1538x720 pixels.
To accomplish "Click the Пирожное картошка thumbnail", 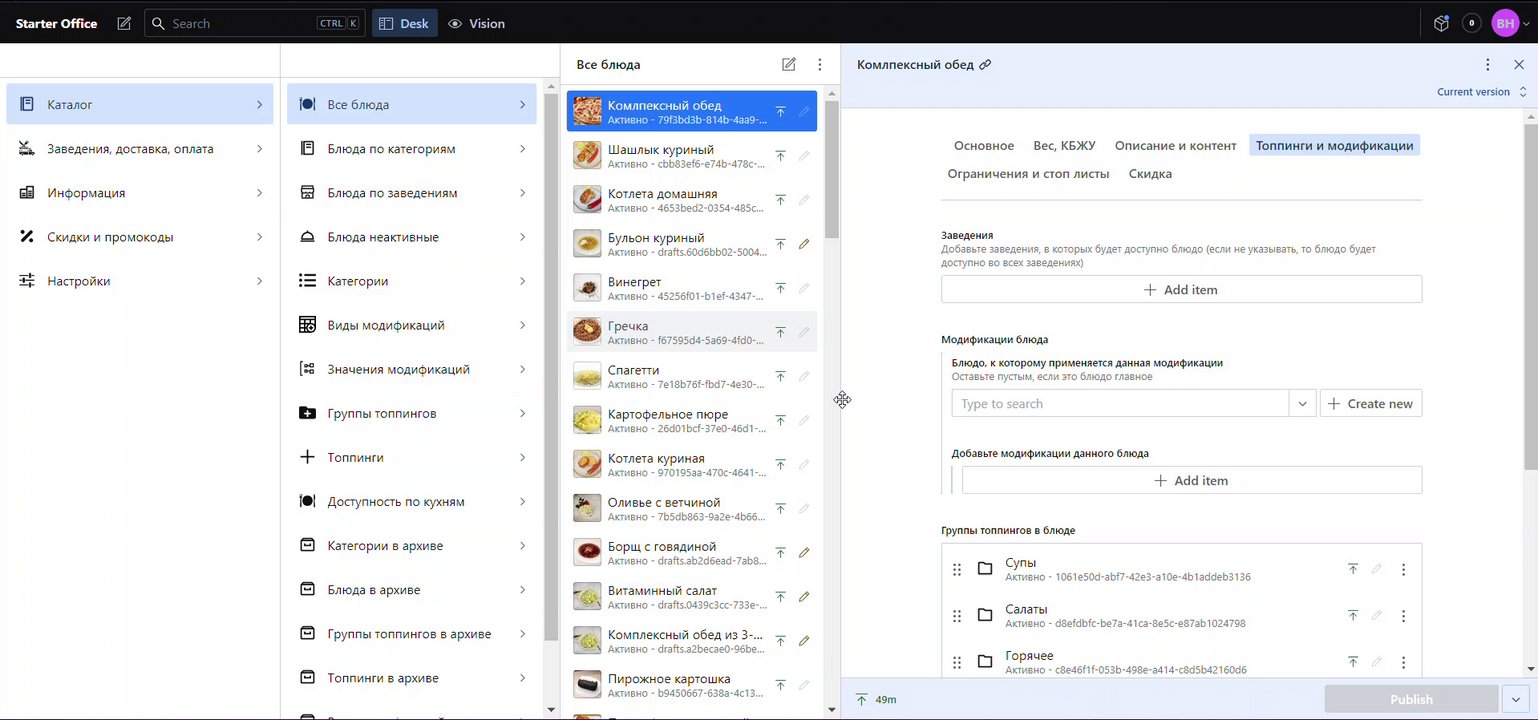I will [587, 684].
